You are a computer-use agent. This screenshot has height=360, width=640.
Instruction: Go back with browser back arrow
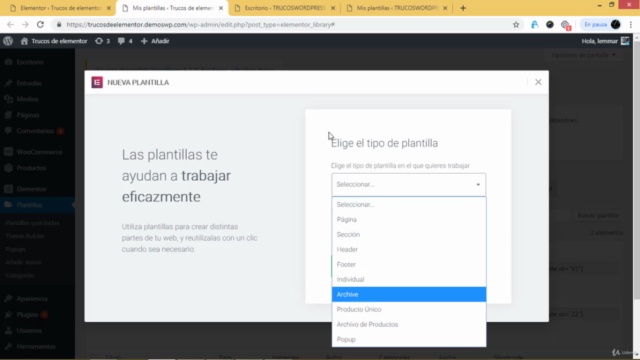tap(10, 24)
